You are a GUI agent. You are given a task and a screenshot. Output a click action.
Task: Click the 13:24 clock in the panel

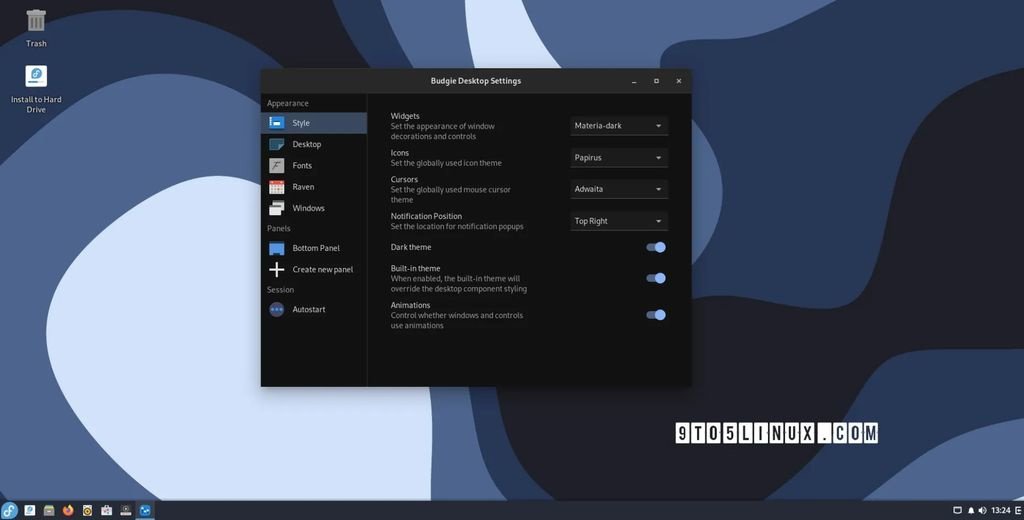[1000, 510]
